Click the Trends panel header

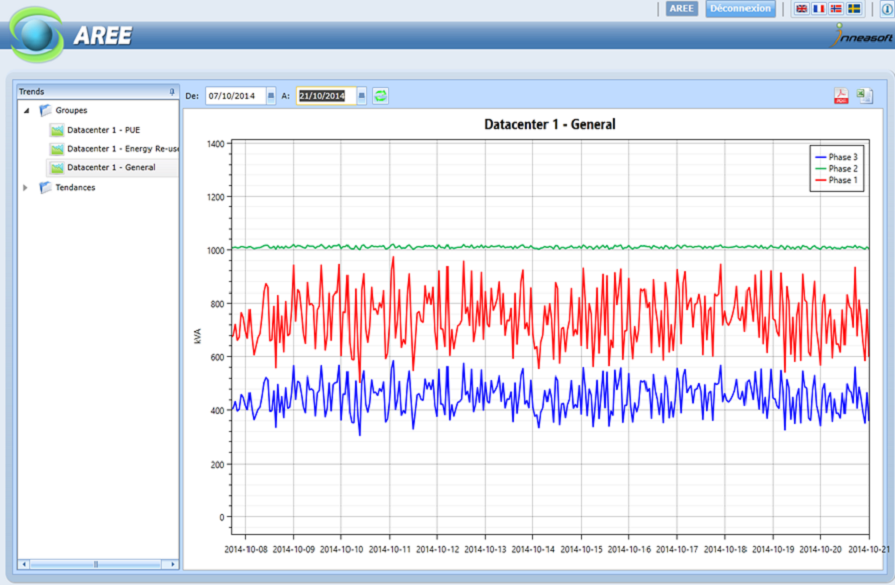coord(97,91)
